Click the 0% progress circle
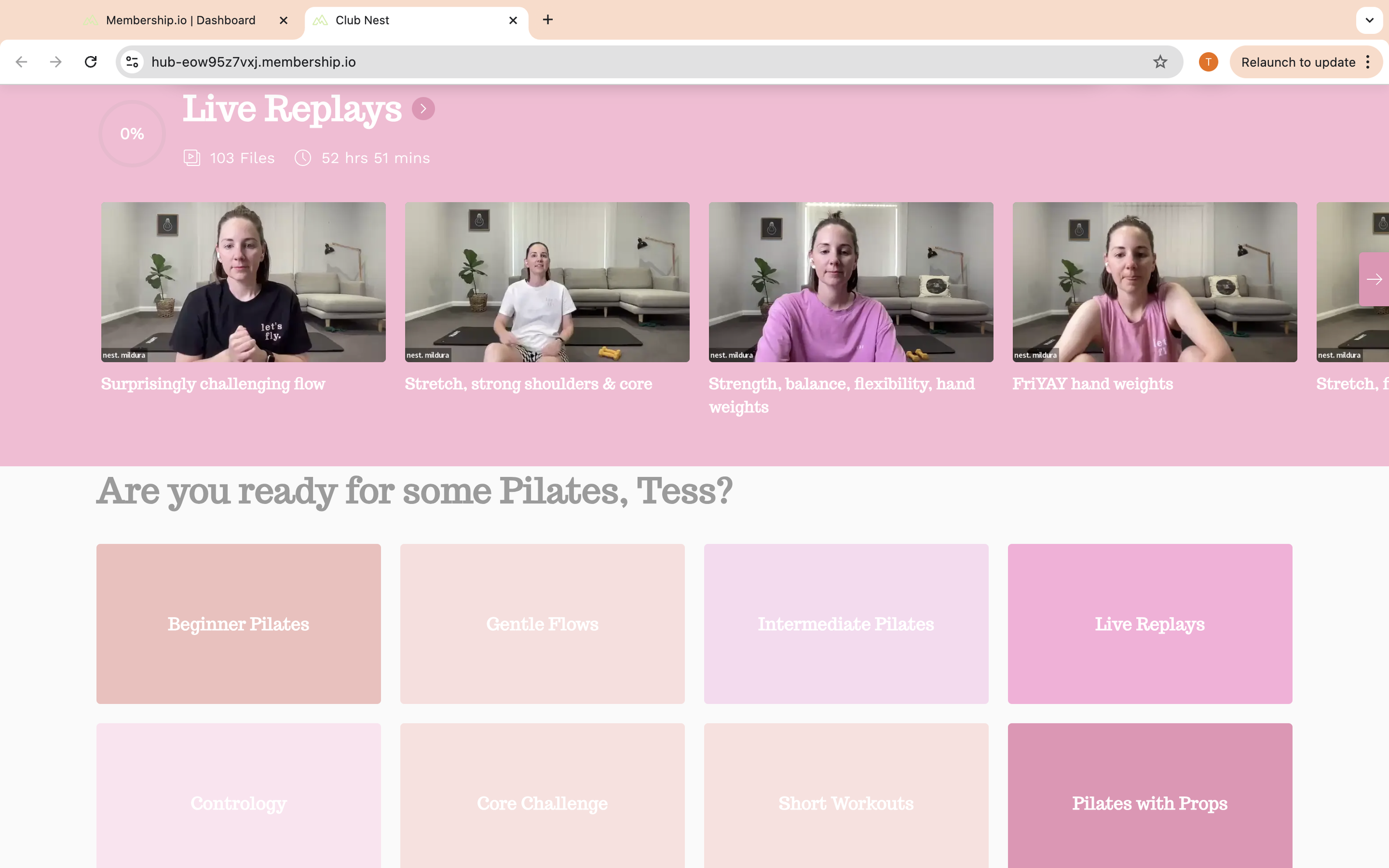 (132, 134)
